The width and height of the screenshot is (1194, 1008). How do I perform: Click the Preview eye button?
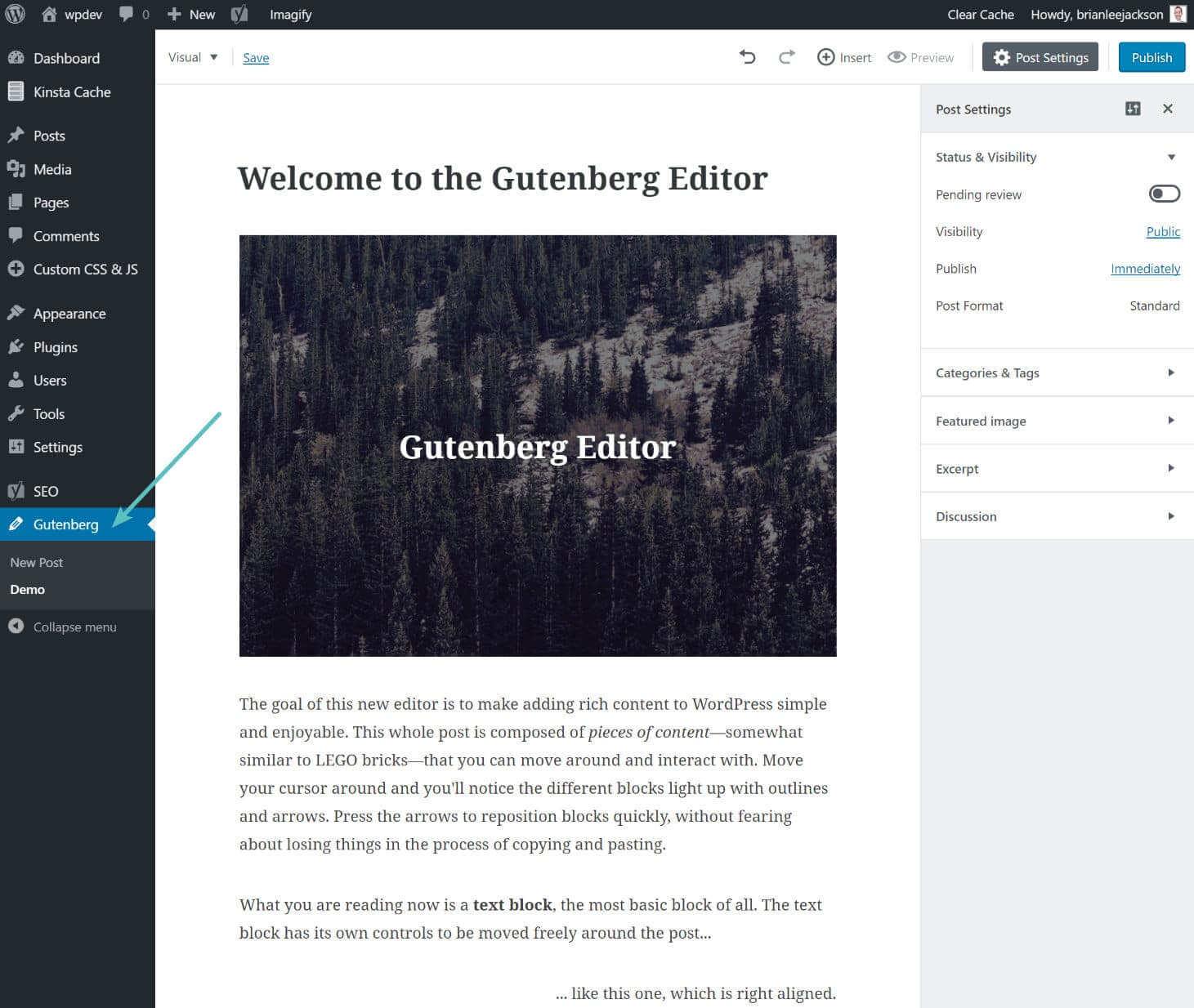(921, 57)
